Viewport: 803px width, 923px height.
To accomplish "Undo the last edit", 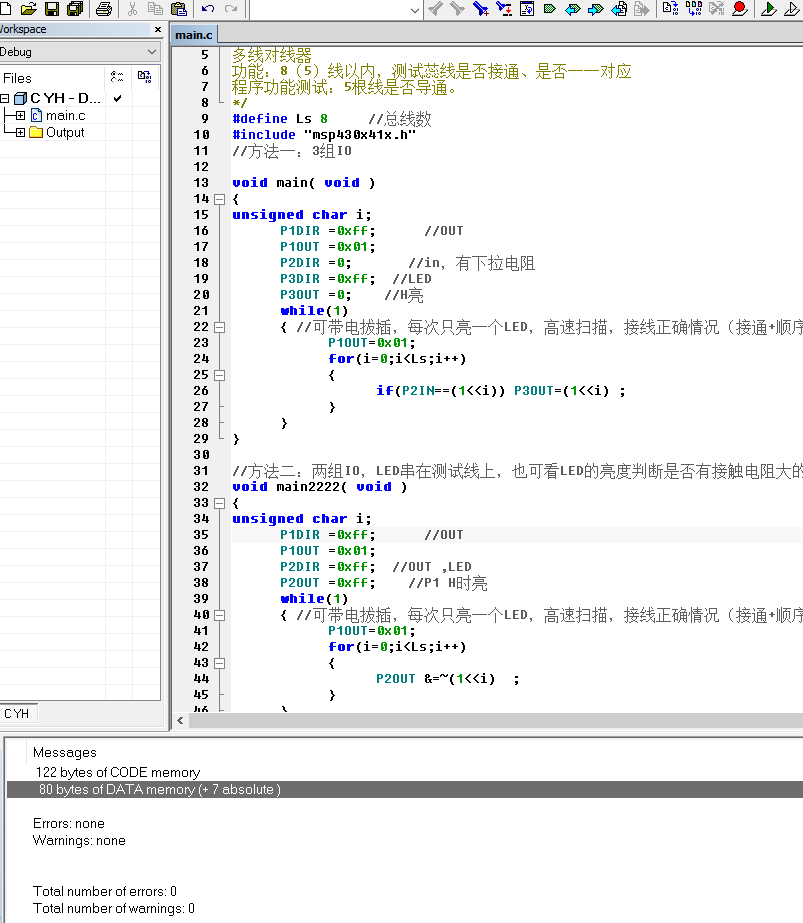I will coord(208,8).
